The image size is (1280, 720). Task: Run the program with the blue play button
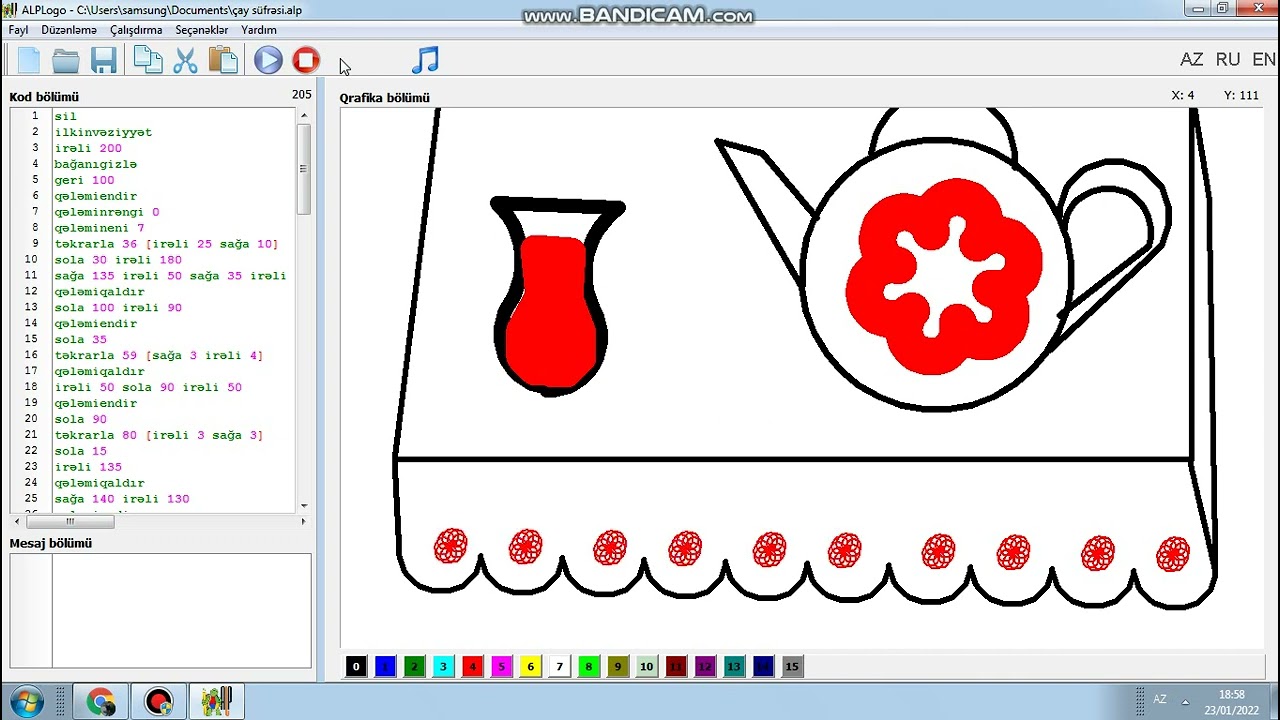click(x=268, y=60)
